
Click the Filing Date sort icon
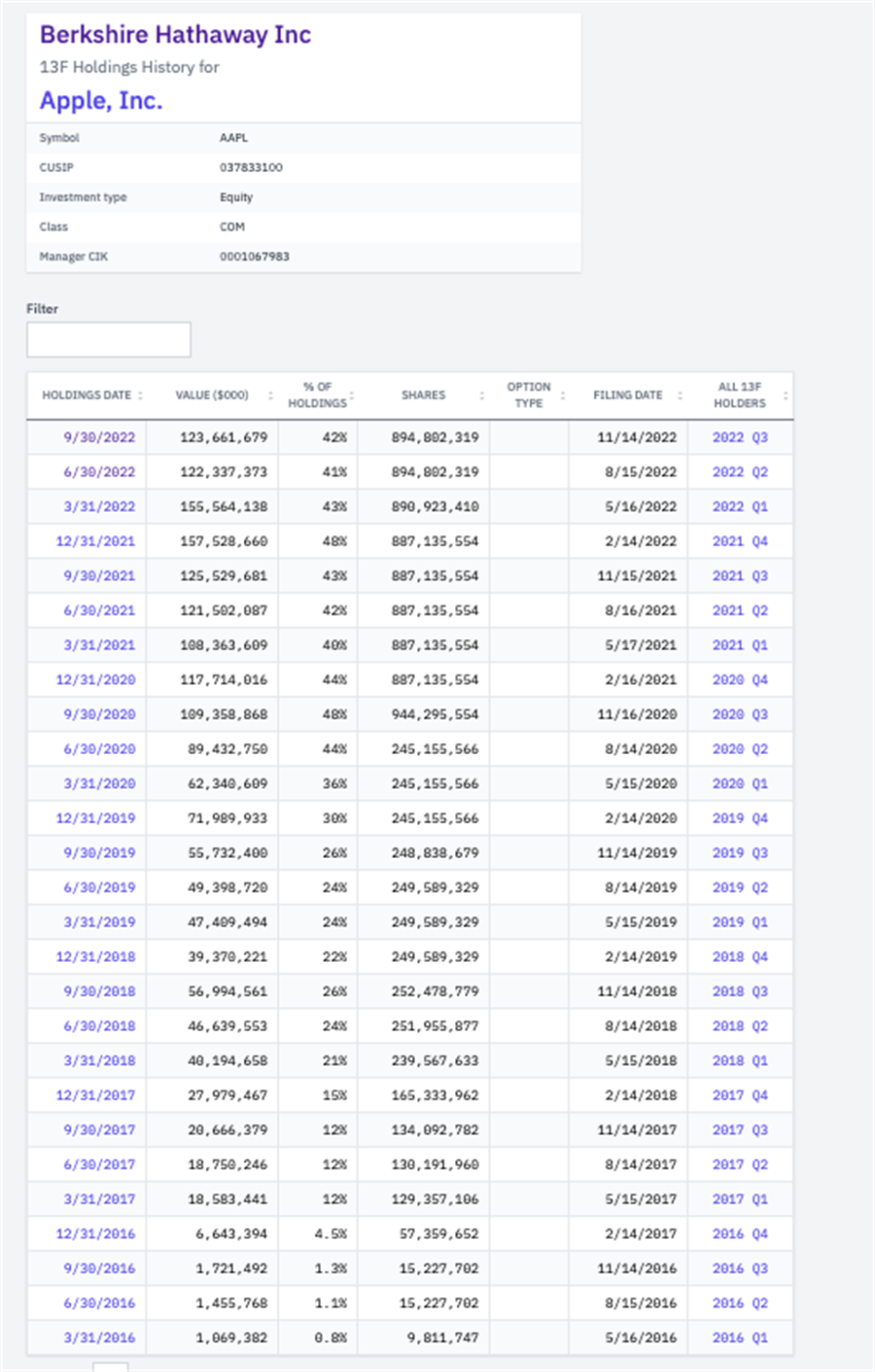click(680, 395)
